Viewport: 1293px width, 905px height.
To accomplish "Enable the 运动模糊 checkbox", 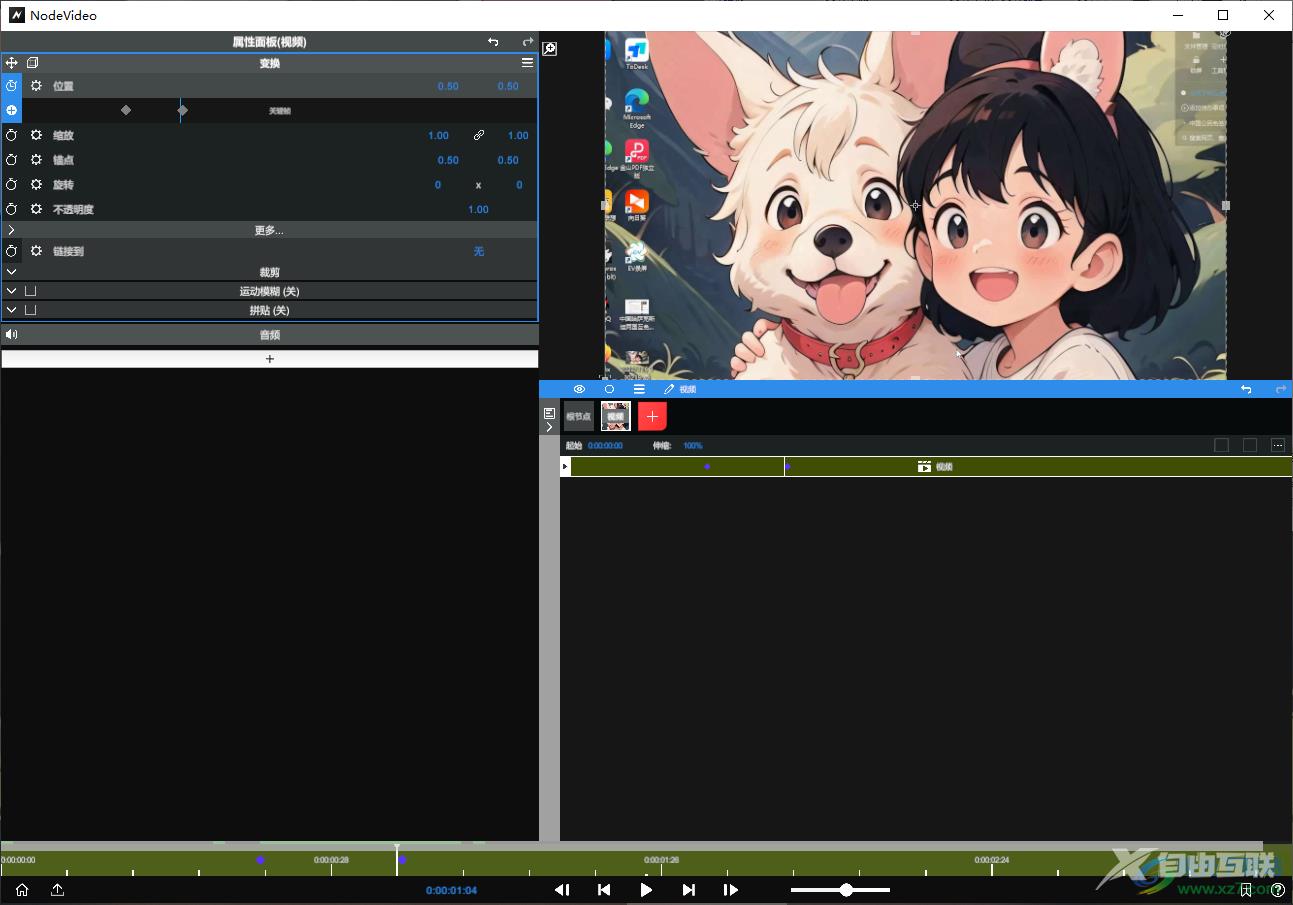I will pos(31,291).
